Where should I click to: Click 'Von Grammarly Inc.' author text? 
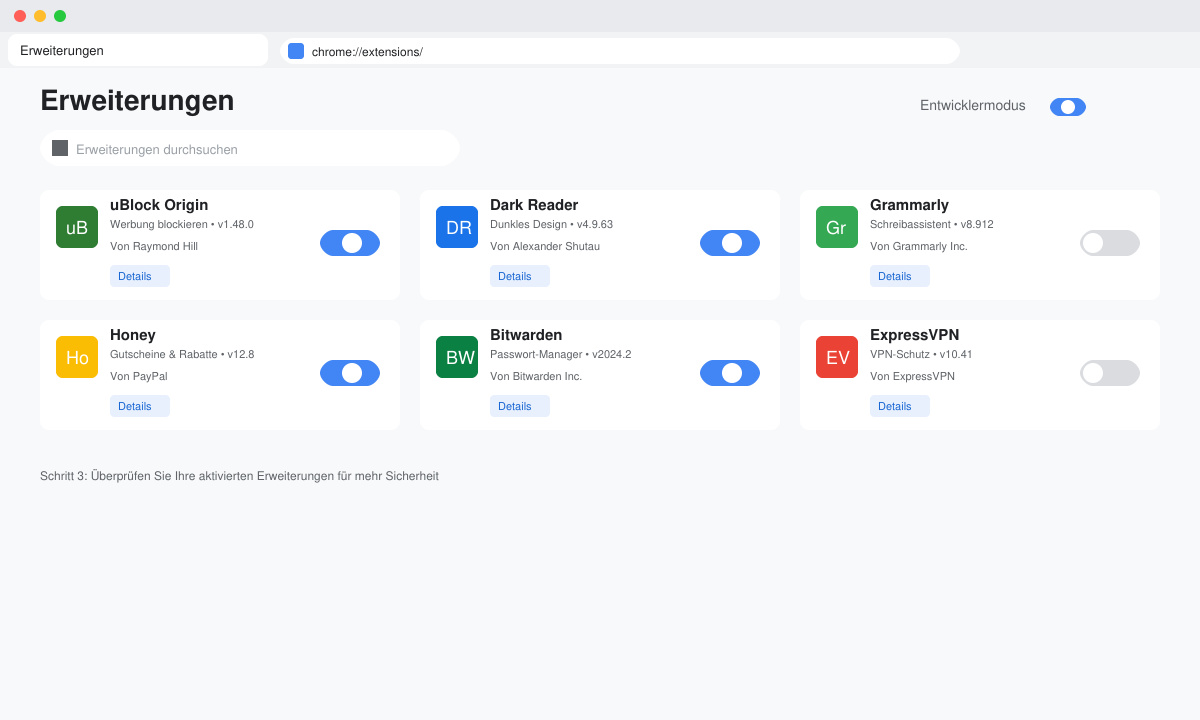click(x=919, y=246)
